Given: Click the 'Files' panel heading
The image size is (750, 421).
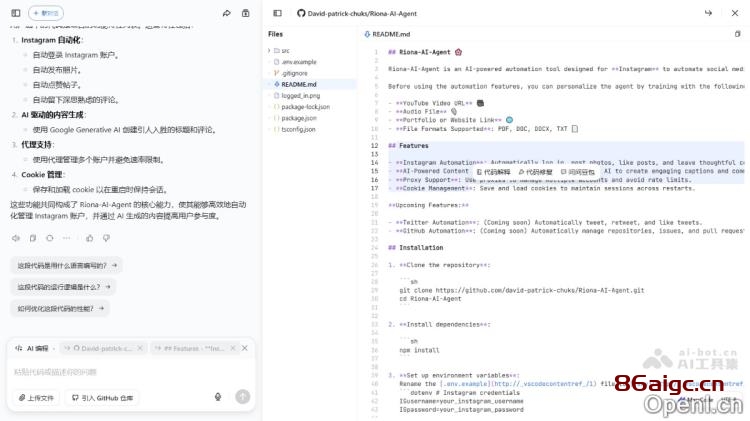Looking at the screenshot, I should point(276,34).
